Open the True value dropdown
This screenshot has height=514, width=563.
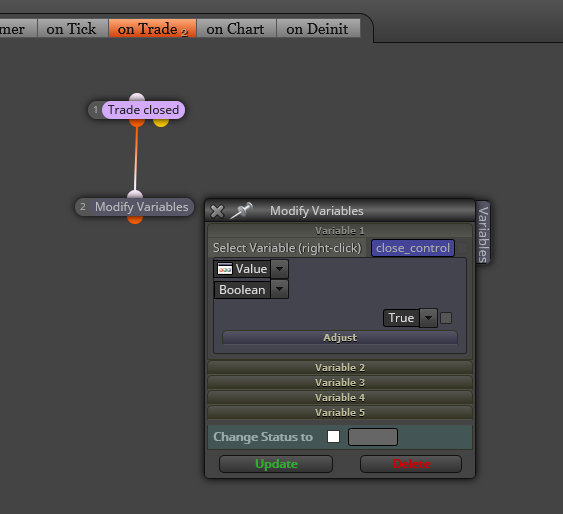428,318
